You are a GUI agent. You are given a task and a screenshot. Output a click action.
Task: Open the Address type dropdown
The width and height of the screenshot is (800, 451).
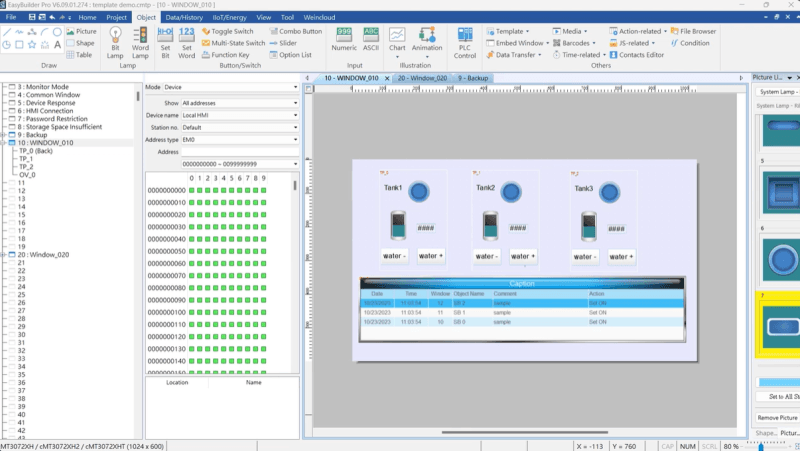pos(239,140)
